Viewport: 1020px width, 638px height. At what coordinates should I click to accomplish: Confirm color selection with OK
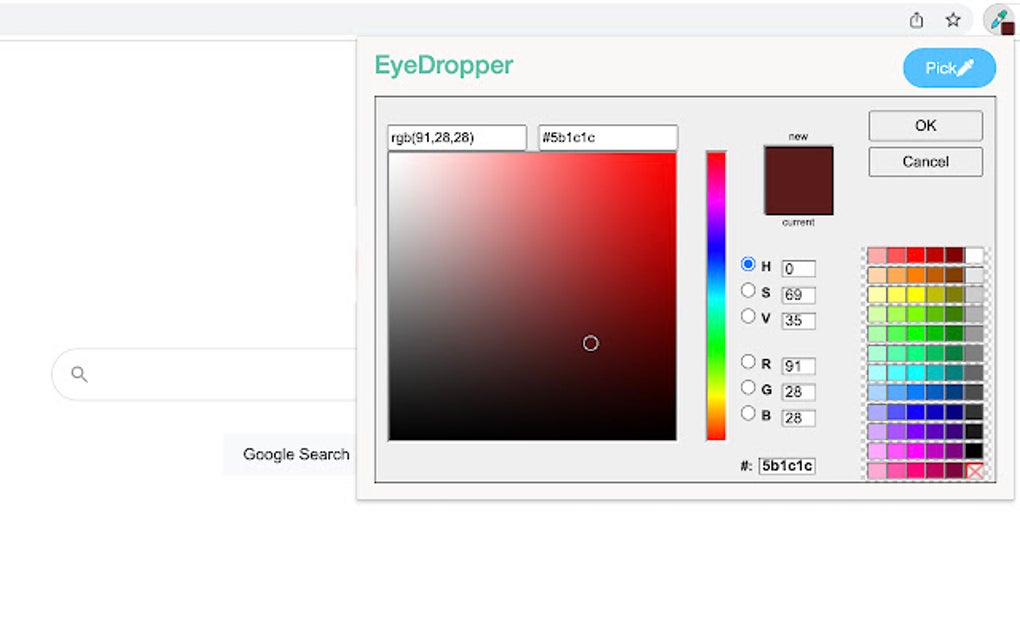[x=924, y=125]
